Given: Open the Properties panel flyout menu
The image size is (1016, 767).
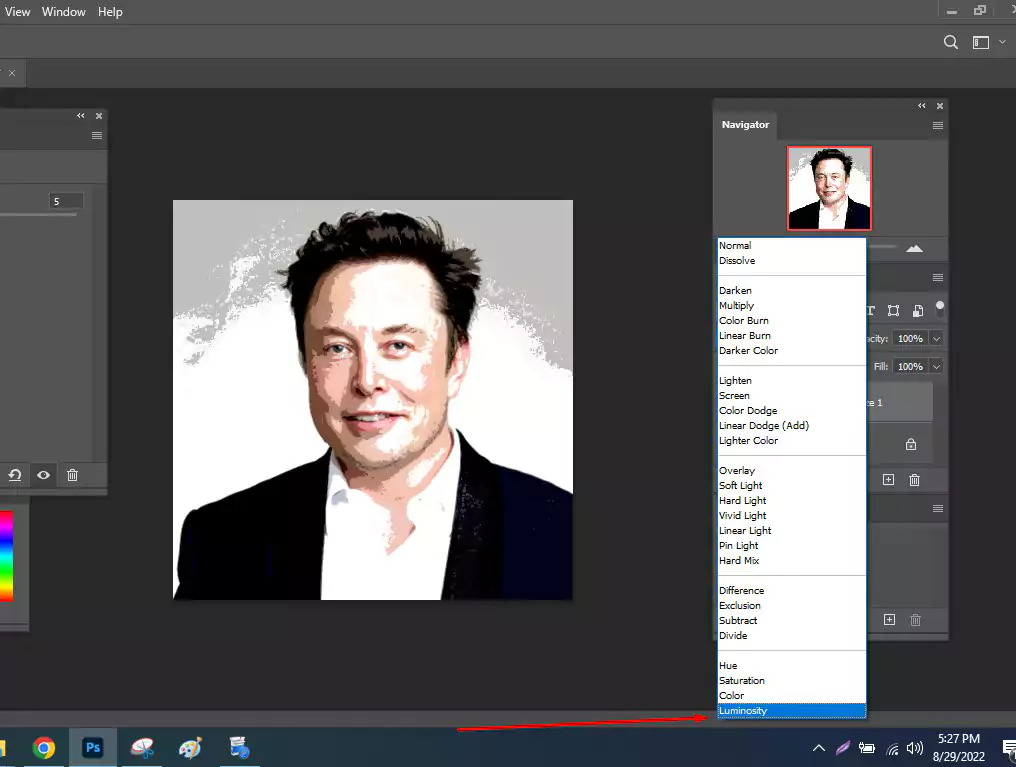Looking at the screenshot, I should [x=97, y=135].
